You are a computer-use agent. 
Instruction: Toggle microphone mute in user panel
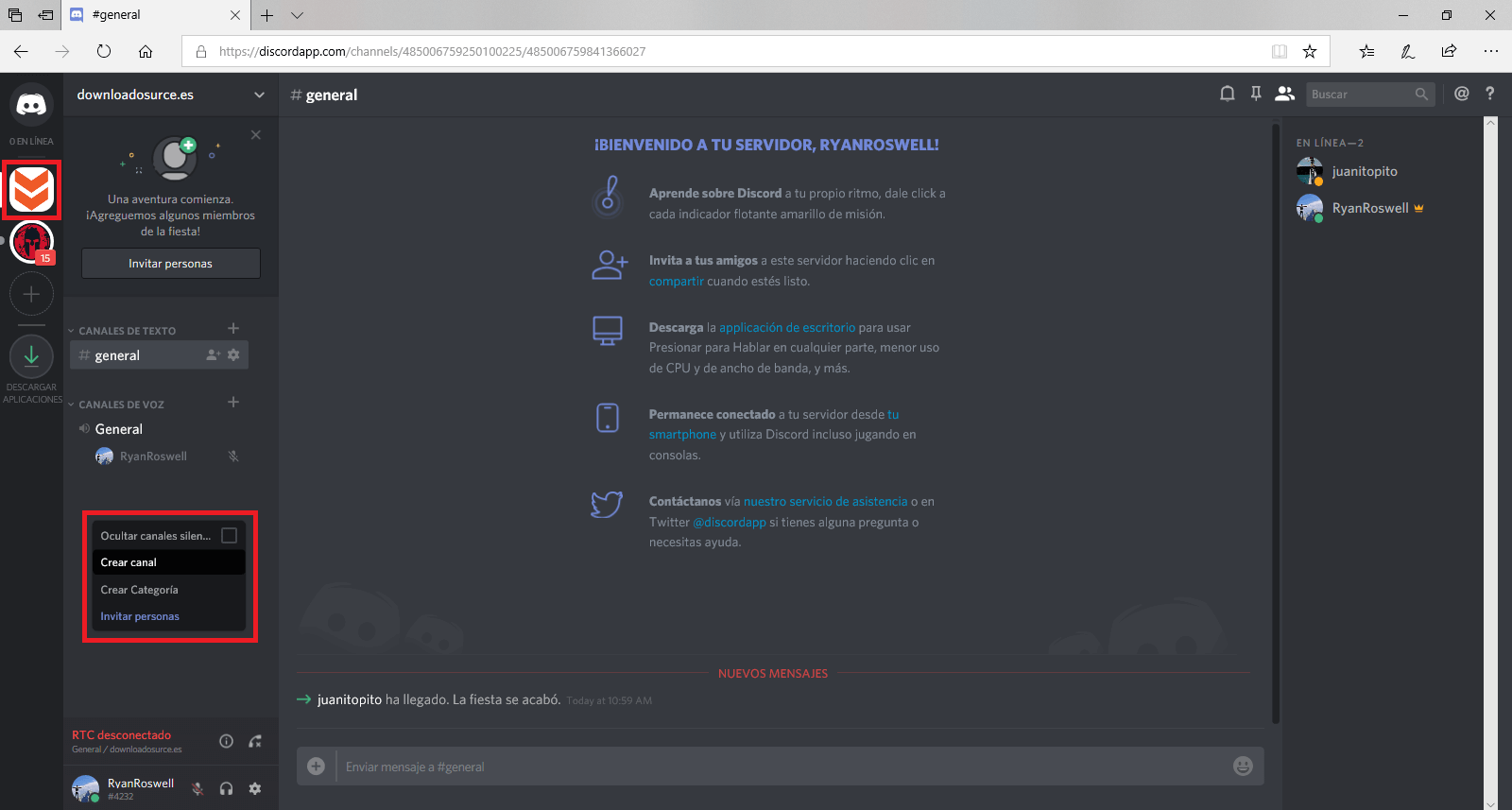pyautogui.click(x=198, y=788)
